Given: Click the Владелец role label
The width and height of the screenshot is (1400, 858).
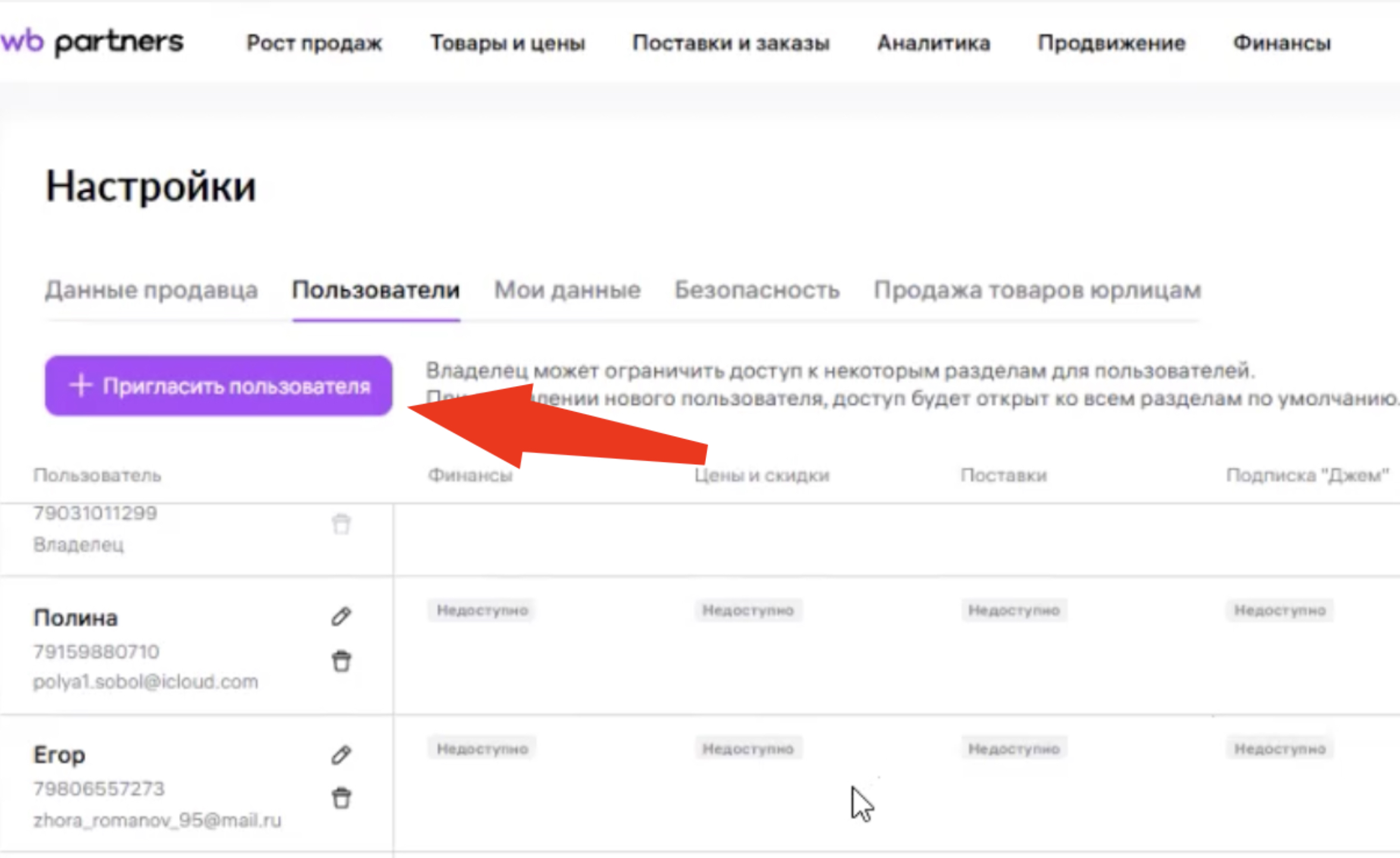Looking at the screenshot, I should click(79, 544).
